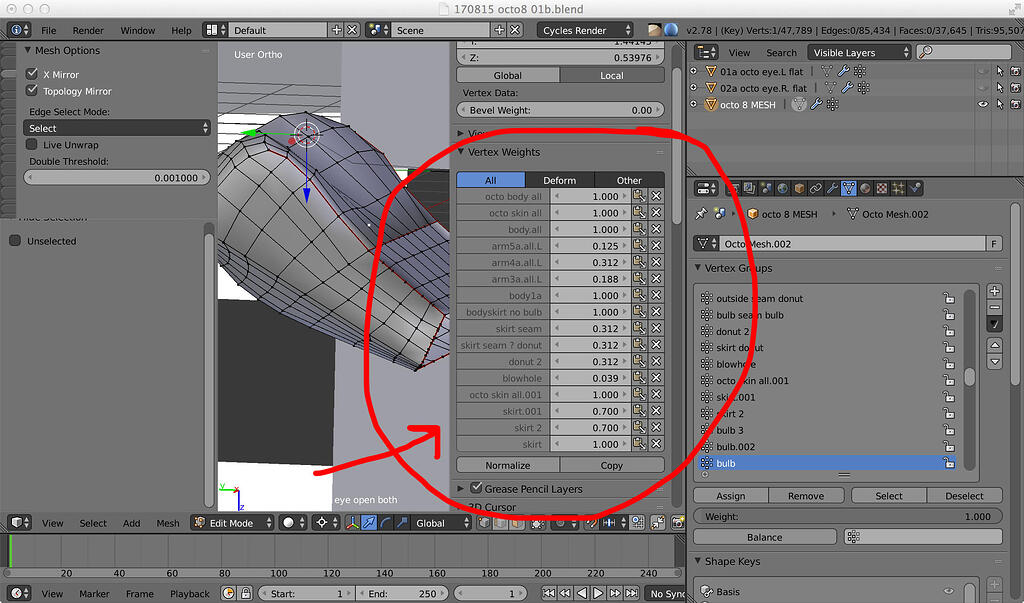This screenshot has width=1024, height=603.
Task: Collapse the Shape Keys panel
Action: click(x=697, y=561)
